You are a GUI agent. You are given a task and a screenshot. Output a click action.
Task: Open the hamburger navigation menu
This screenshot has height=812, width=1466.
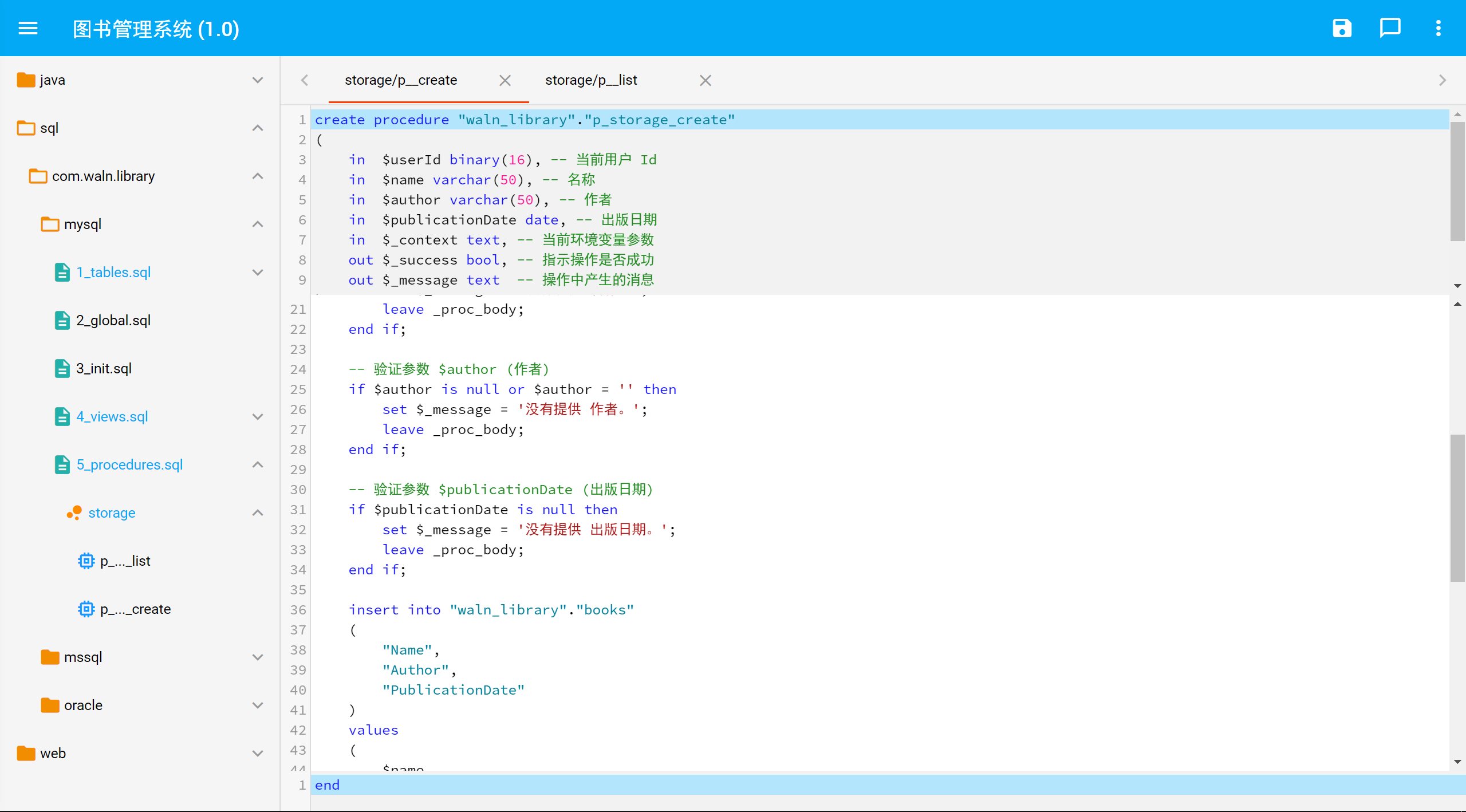[28, 28]
